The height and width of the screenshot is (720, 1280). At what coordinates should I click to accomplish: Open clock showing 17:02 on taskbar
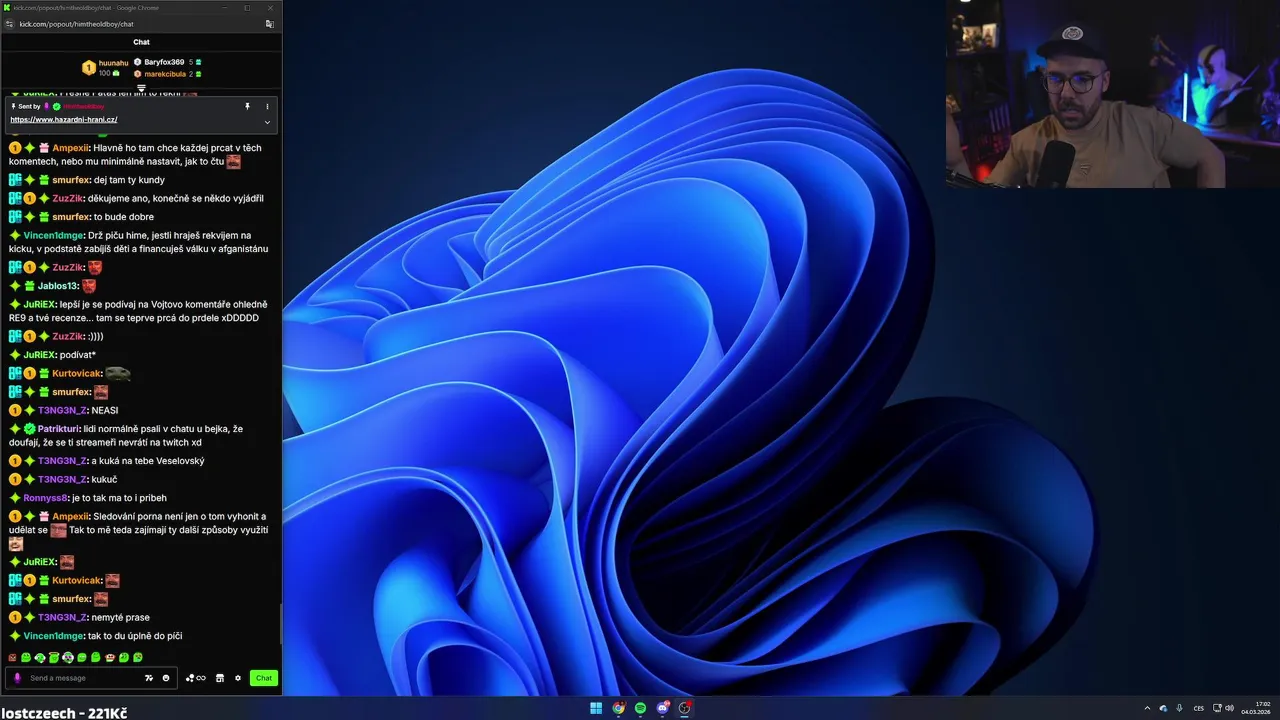[1256, 708]
